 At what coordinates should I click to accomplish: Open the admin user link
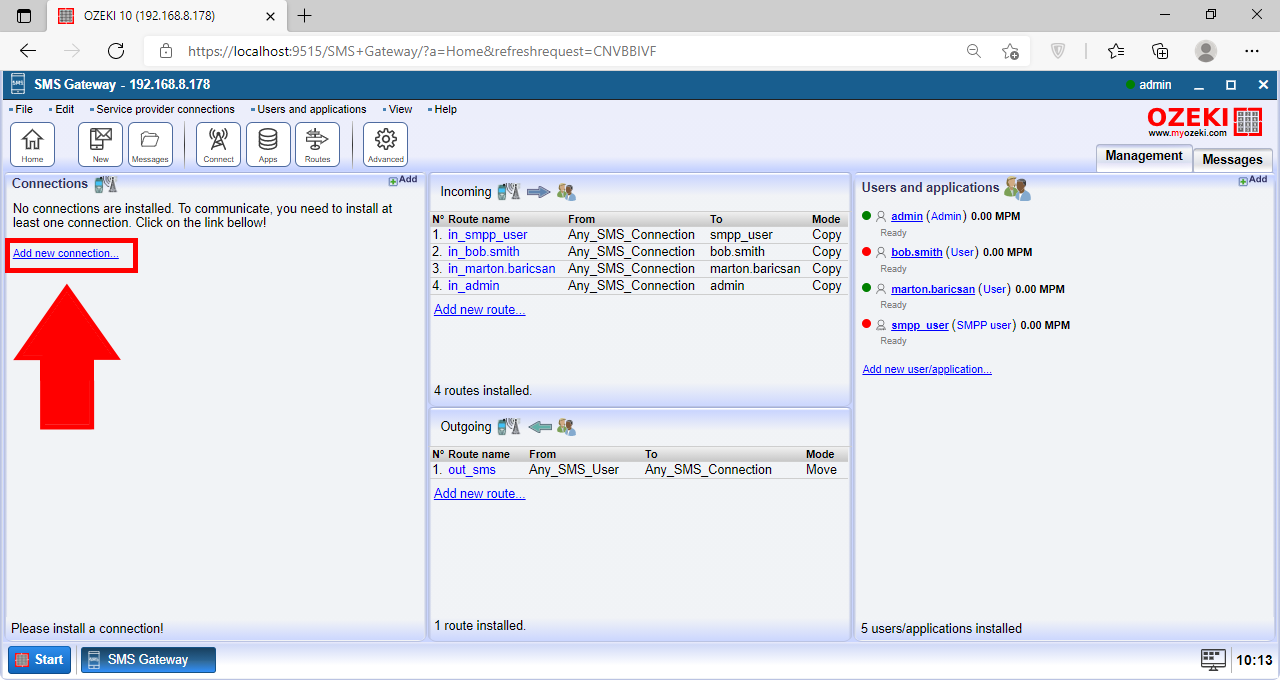pyautogui.click(x=907, y=216)
